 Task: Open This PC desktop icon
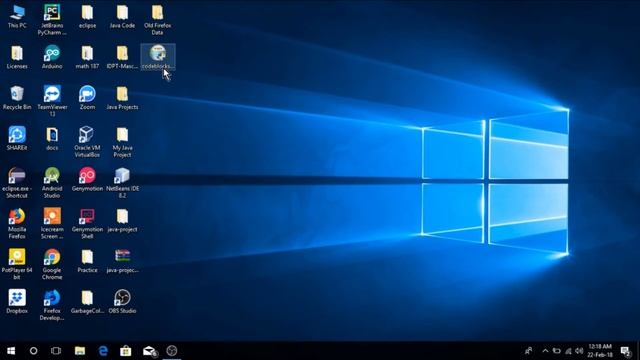pos(17,17)
